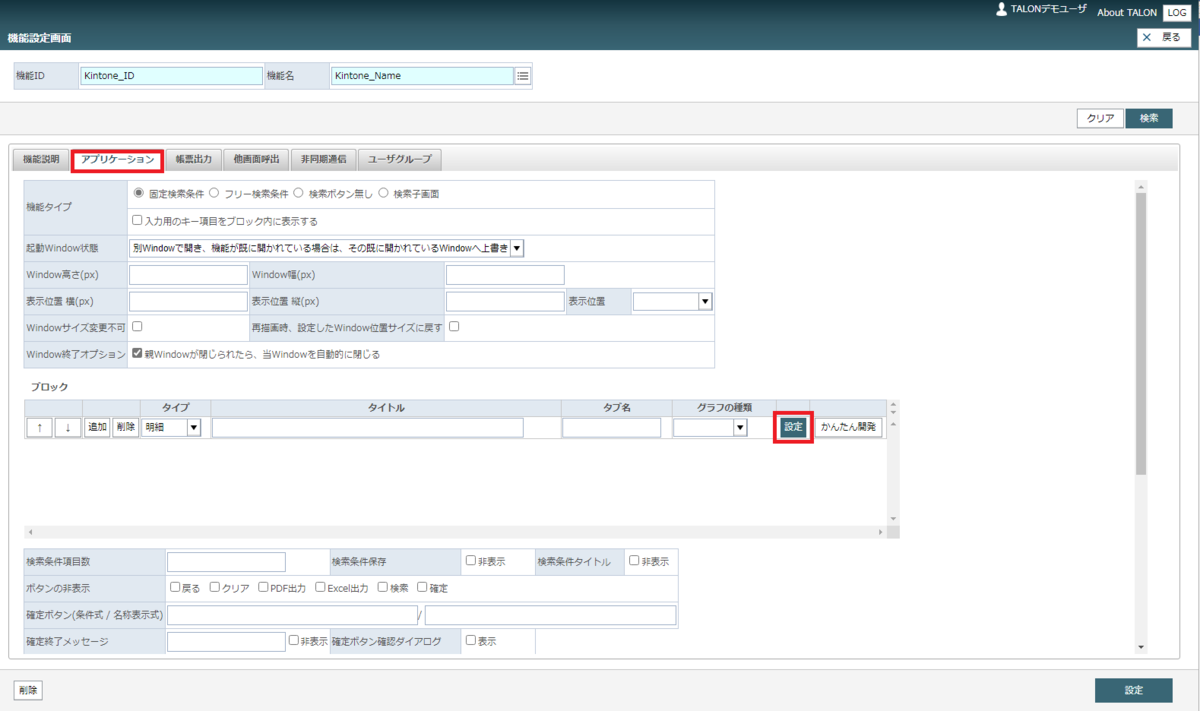1200x711 pixels.
Task: Switch to 帳票出力 tab
Action: (x=193, y=159)
